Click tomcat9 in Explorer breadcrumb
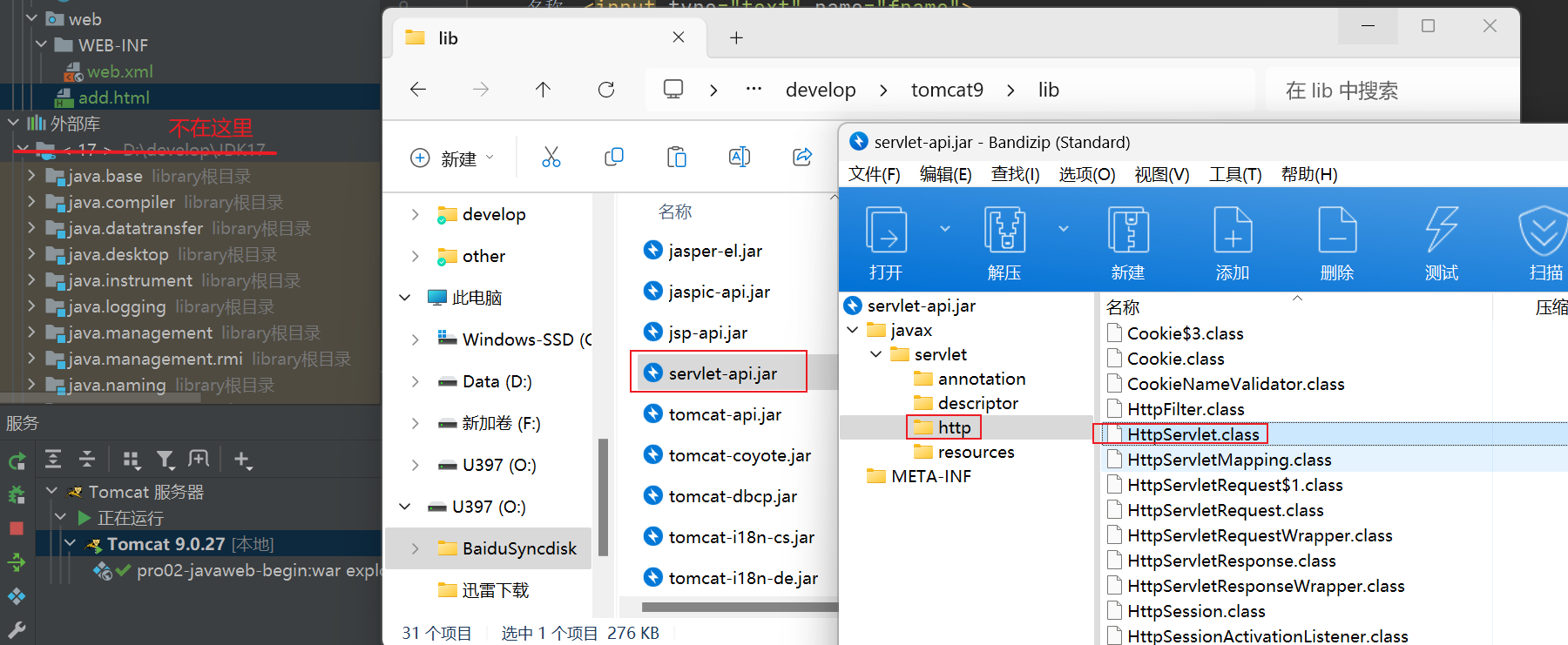1568x645 pixels. pyautogui.click(x=947, y=90)
